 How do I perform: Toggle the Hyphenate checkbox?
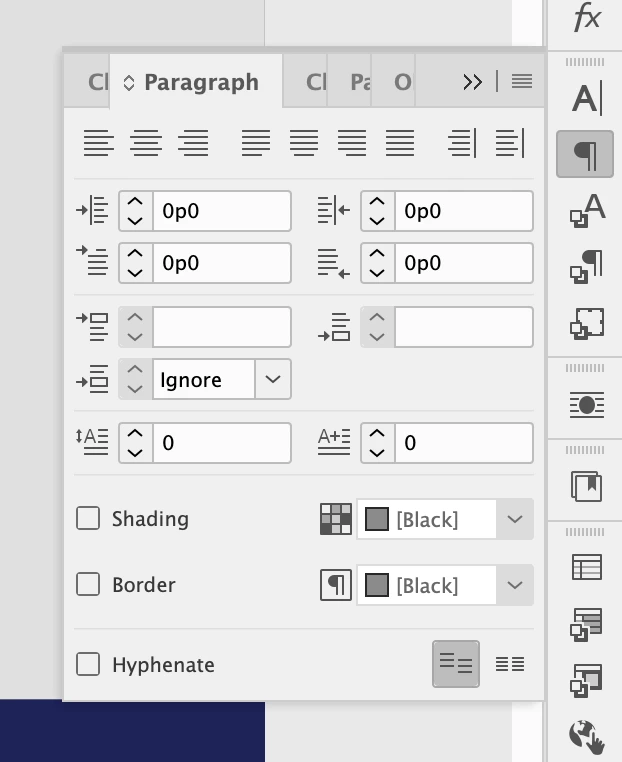[89, 665]
